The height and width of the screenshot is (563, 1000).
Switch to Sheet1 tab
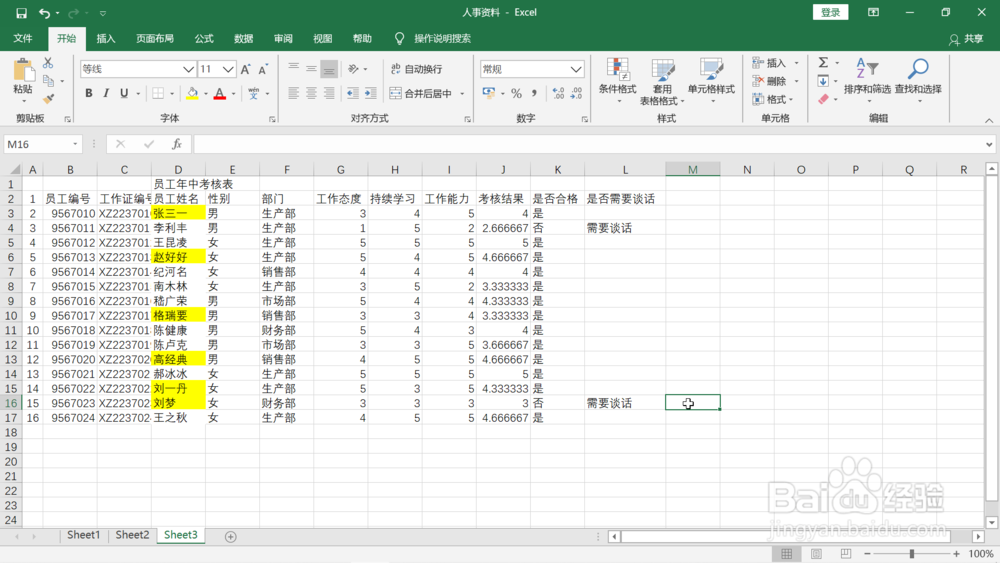click(x=84, y=535)
